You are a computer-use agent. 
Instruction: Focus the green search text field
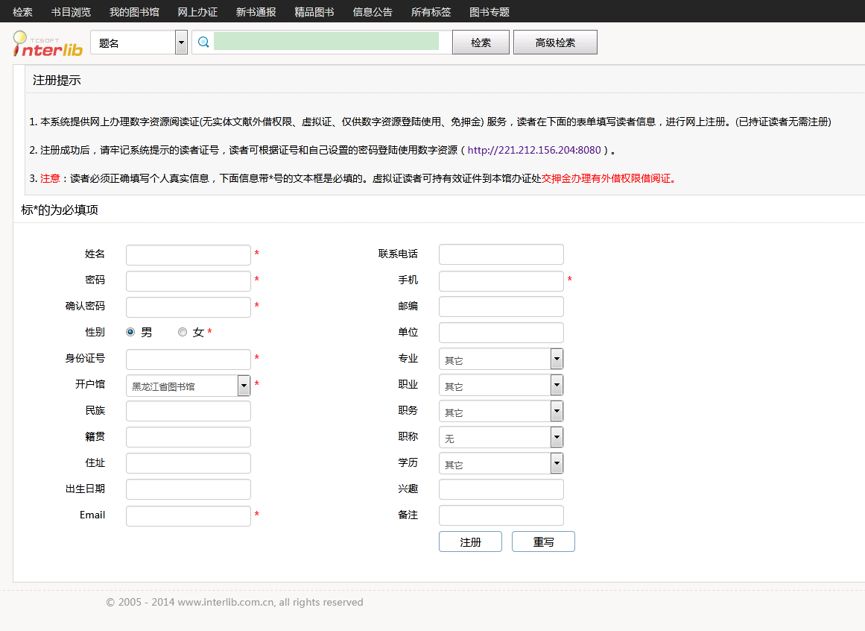[326, 41]
